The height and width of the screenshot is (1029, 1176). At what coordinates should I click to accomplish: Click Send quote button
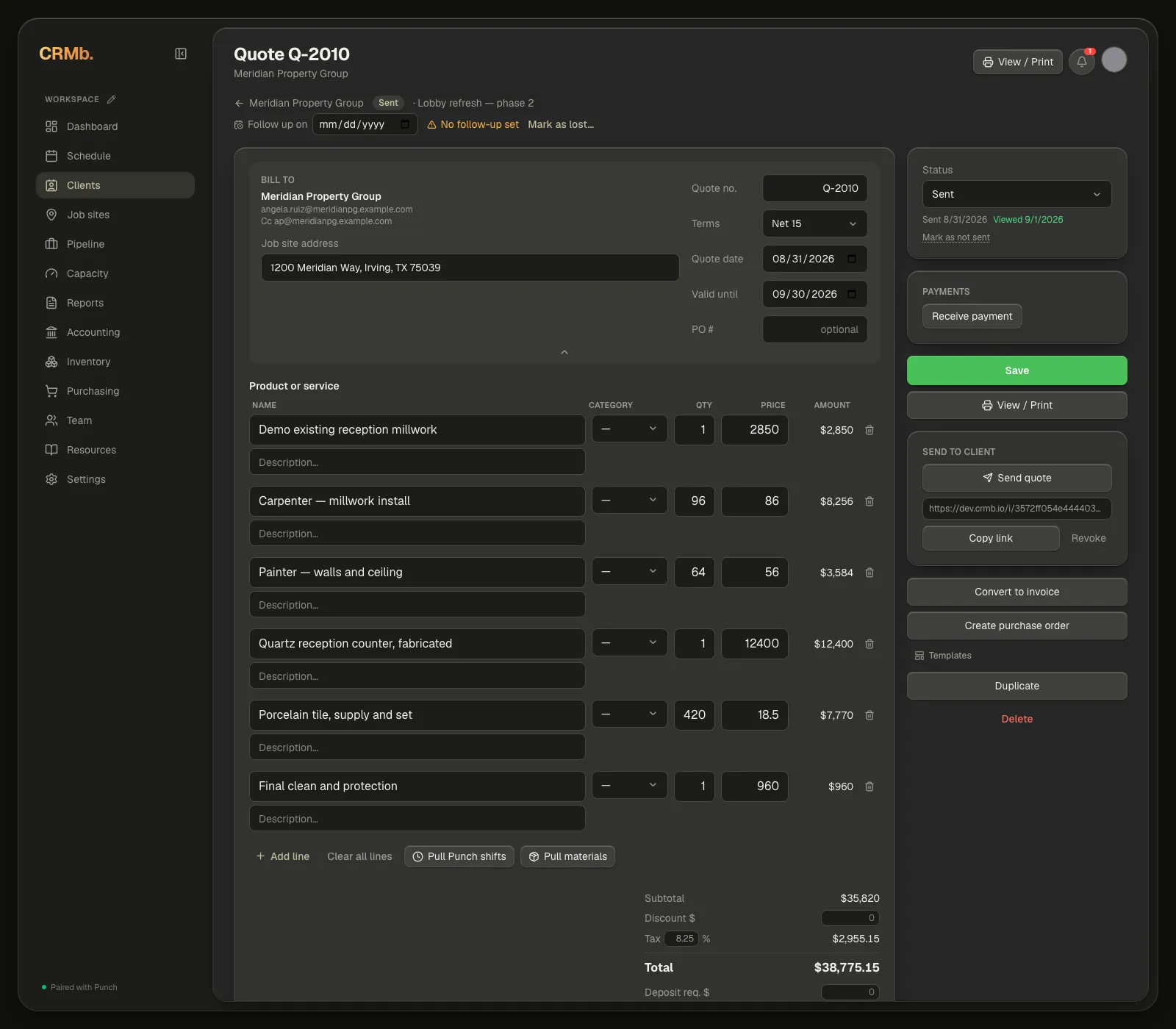[1017, 478]
